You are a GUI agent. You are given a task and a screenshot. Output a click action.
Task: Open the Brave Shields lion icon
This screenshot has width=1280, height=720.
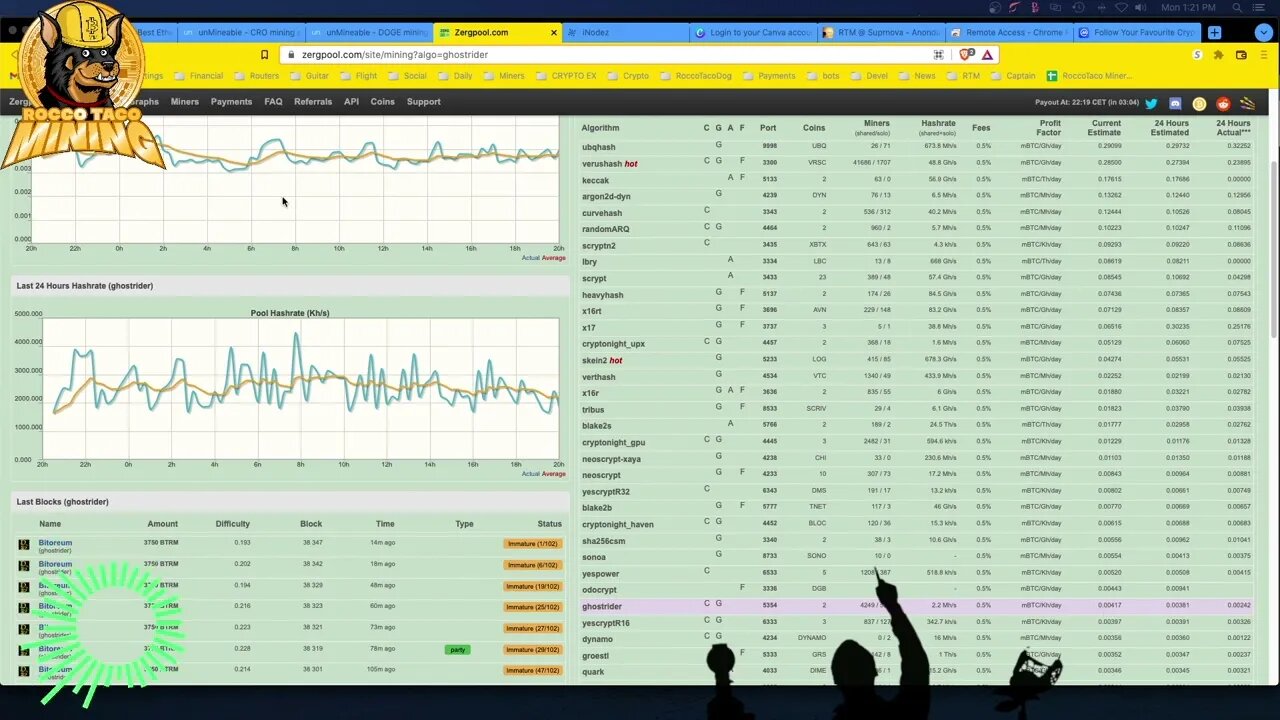[967, 55]
